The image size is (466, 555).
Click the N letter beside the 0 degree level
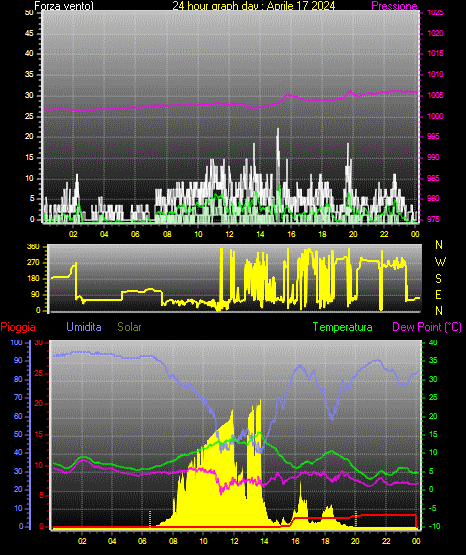pos(439,311)
